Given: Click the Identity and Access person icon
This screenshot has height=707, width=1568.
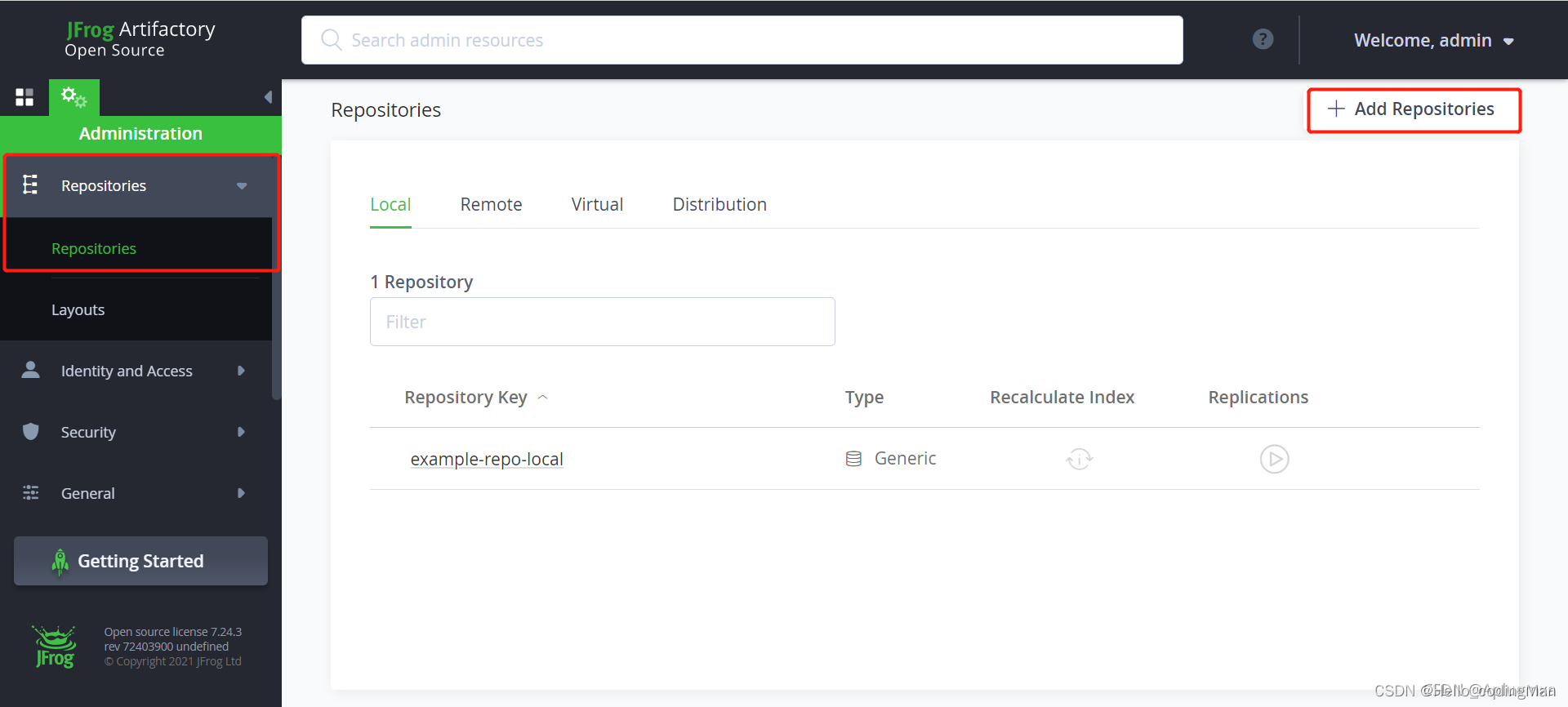Looking at the screenshot, I should [30, 370].
